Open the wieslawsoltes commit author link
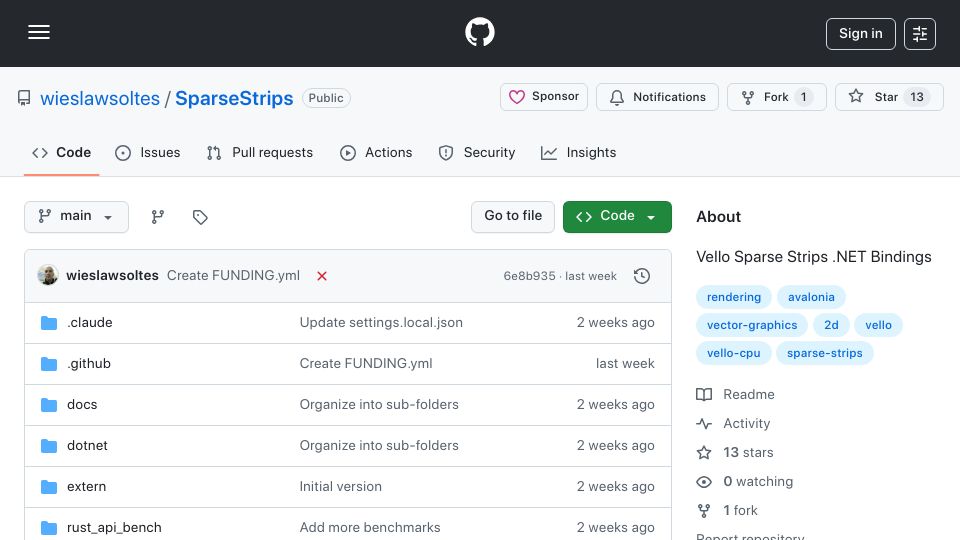Image resolution: width=960 pixels, height=540 pixels. (112, 276)
